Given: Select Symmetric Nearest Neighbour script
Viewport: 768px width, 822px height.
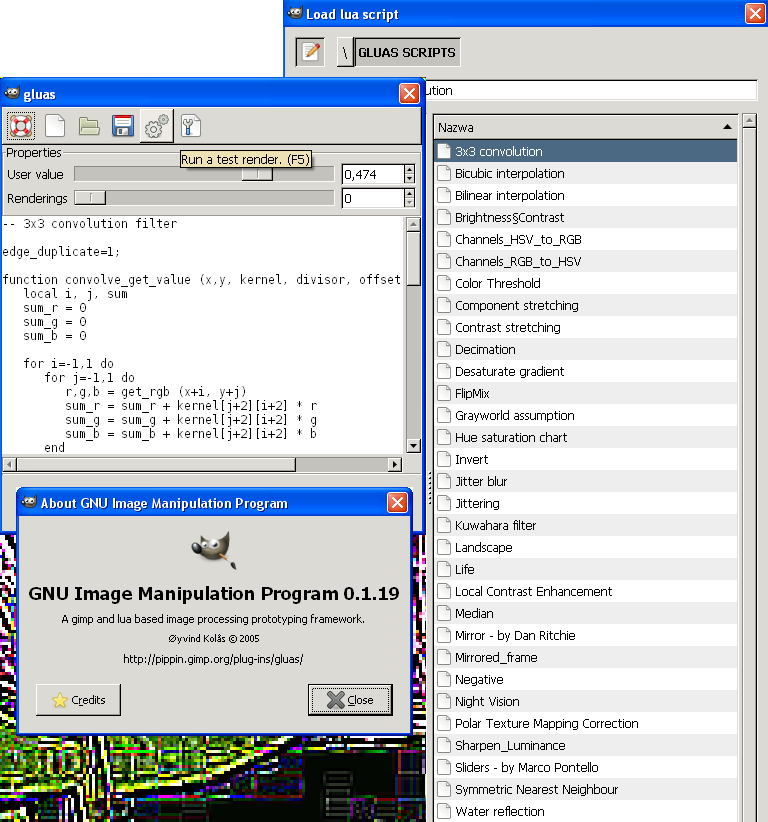Looking at the screenshot, I should click(x=585, y=790).
